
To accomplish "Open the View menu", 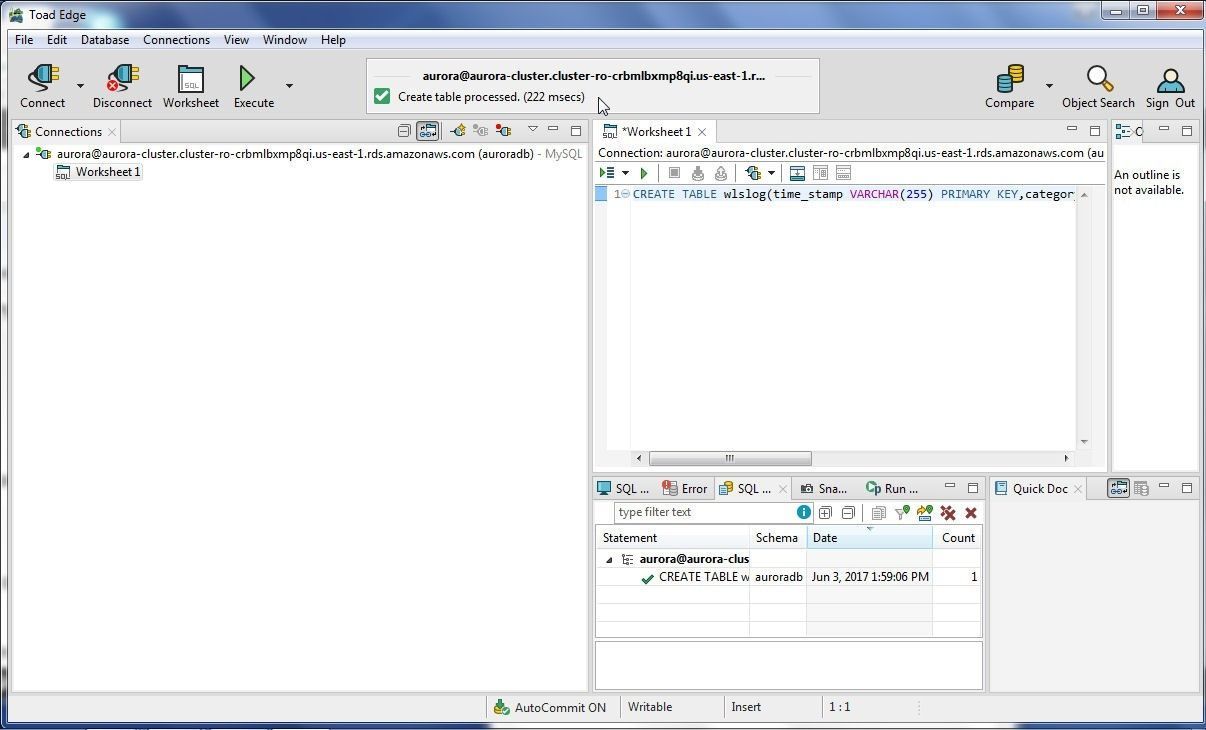I will [236, 40].
